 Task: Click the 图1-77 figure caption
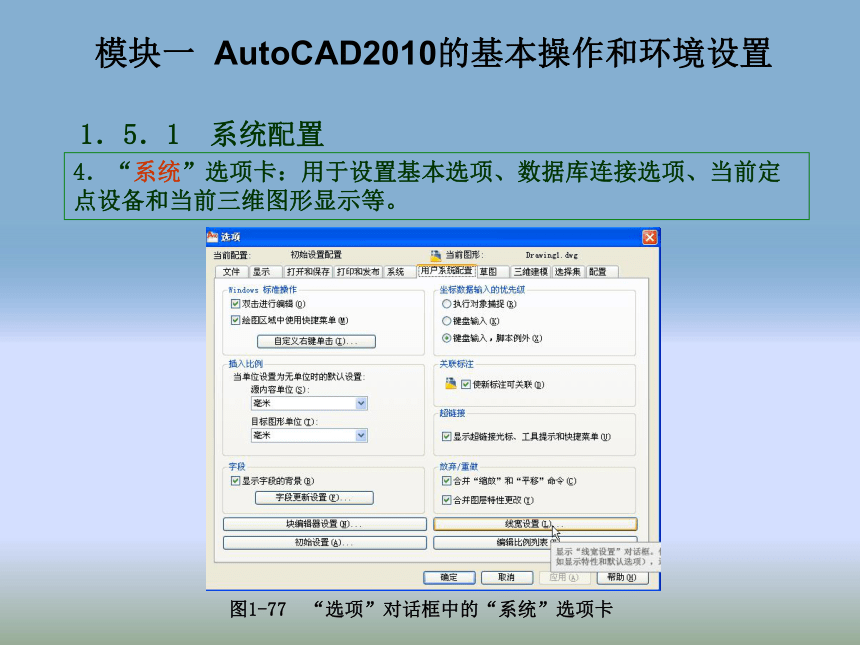point(421,609)
